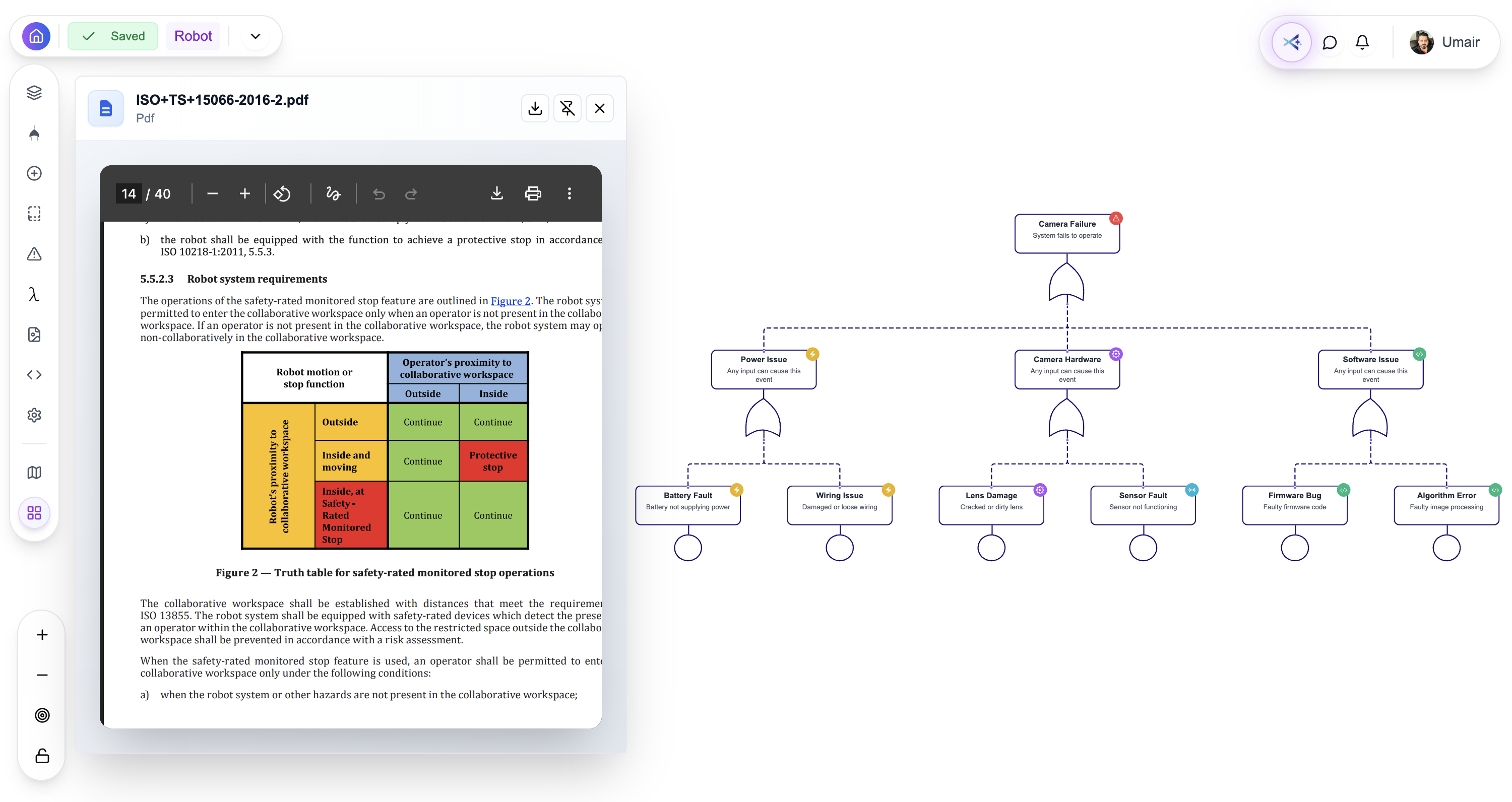Open the chevron dropdown next to Robot

[254, 36]
